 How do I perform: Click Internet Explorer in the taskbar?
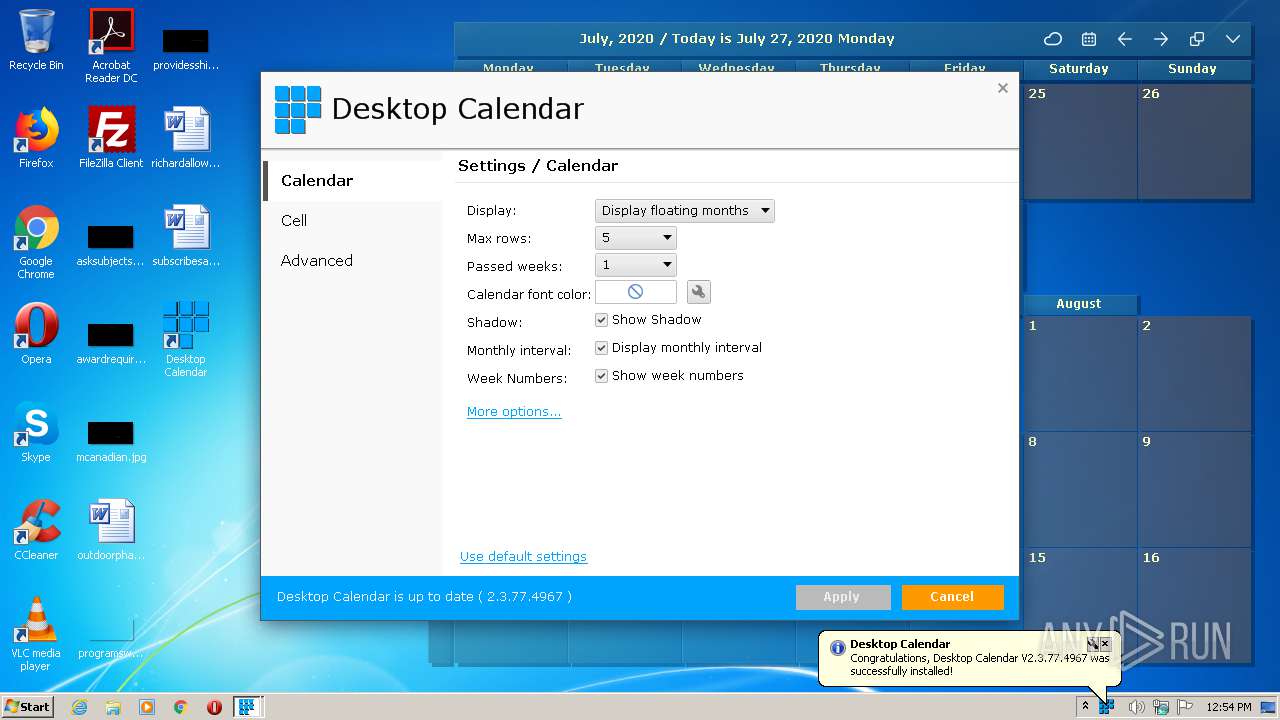[x=80, y=707]
